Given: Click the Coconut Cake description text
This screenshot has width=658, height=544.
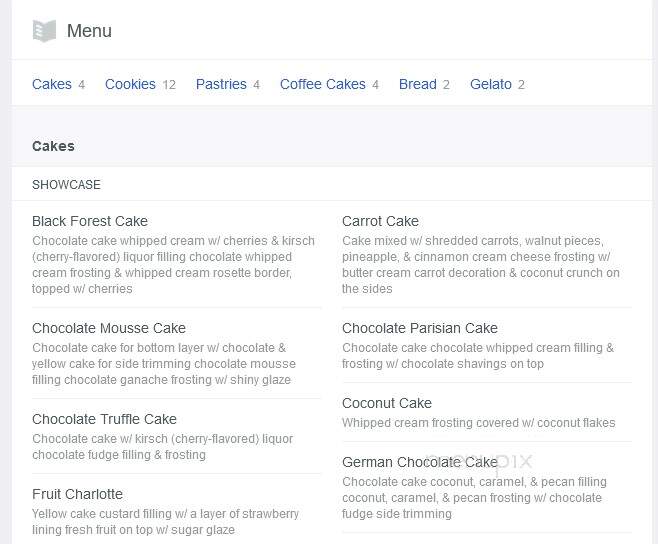Looking at the screenshot, I should tap(478, 423).
